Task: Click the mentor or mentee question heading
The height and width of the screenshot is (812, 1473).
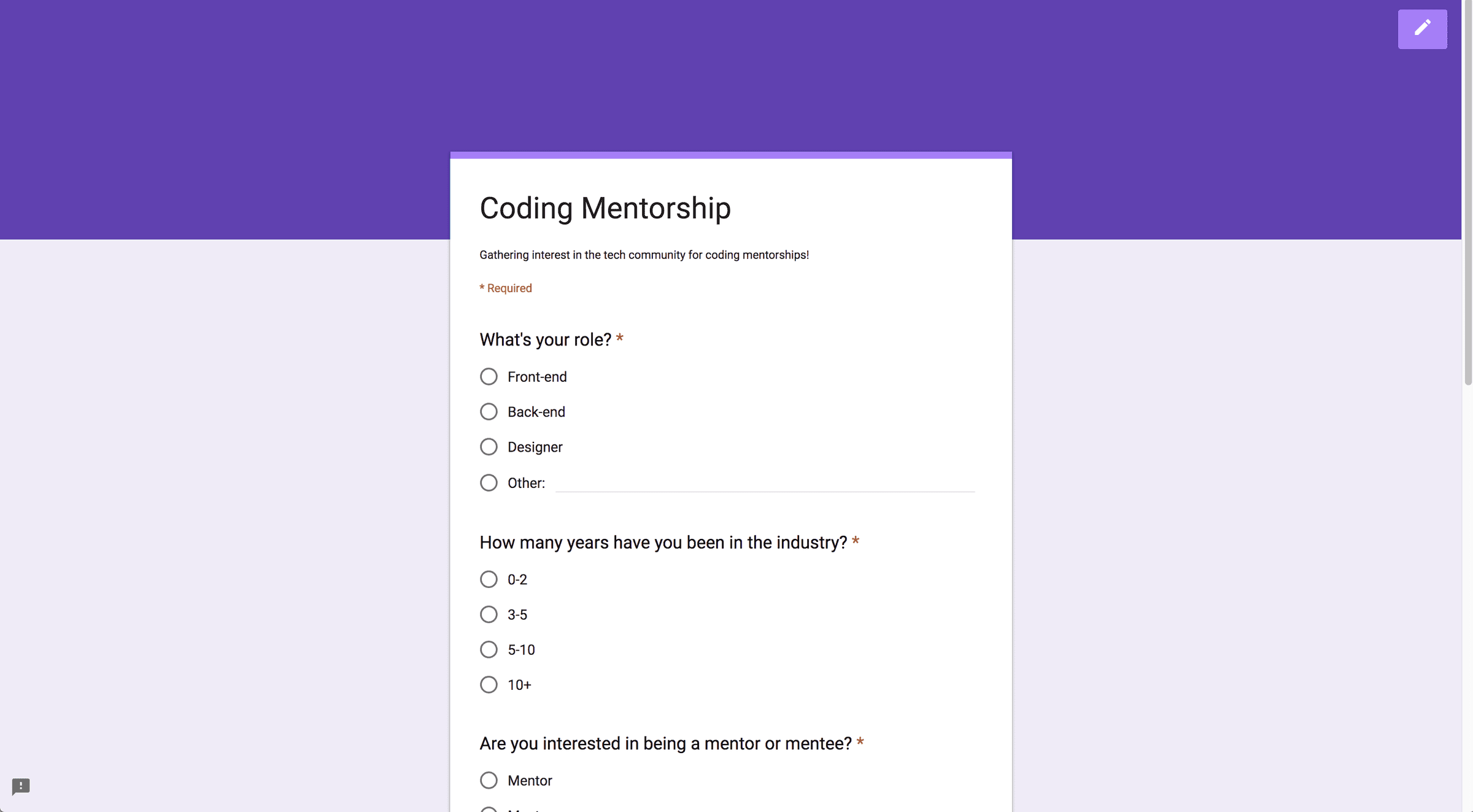Action: pyautogui.click(x=665, y=743)
